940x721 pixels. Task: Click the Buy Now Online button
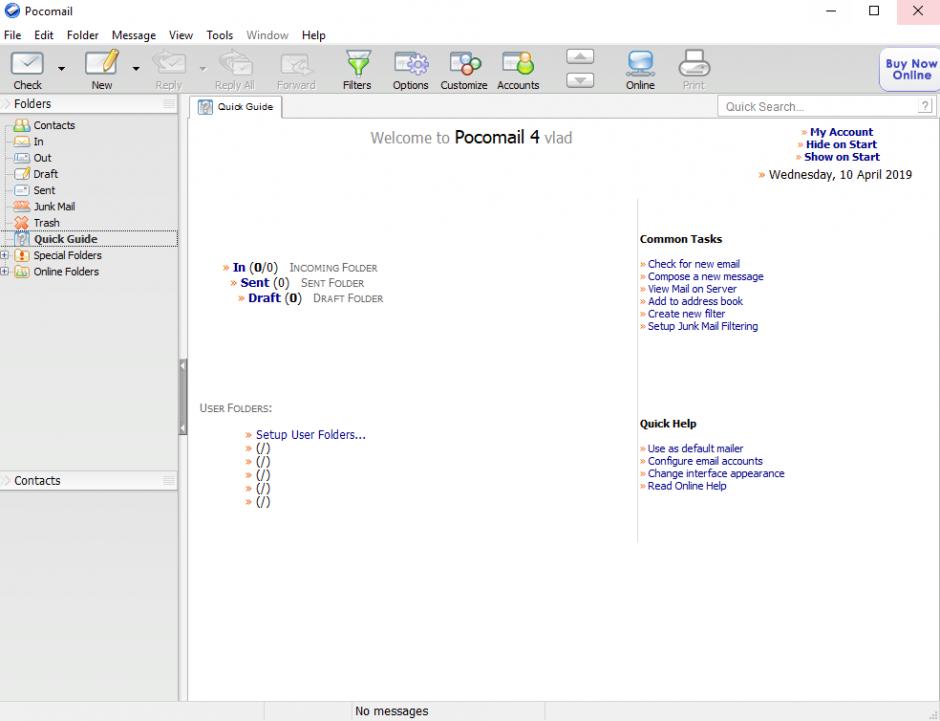point(910,70)
